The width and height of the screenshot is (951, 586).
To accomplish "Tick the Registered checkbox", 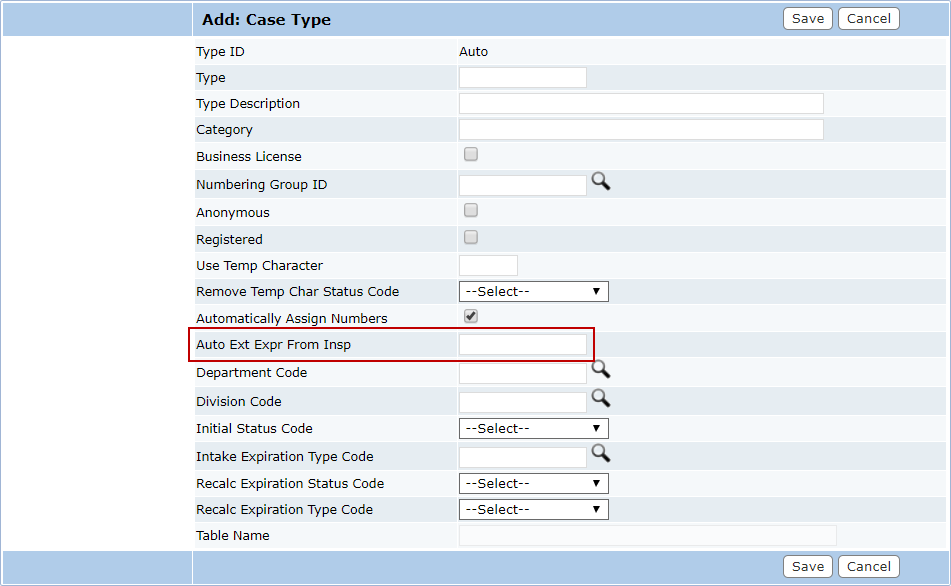I will tap(471, 238).
